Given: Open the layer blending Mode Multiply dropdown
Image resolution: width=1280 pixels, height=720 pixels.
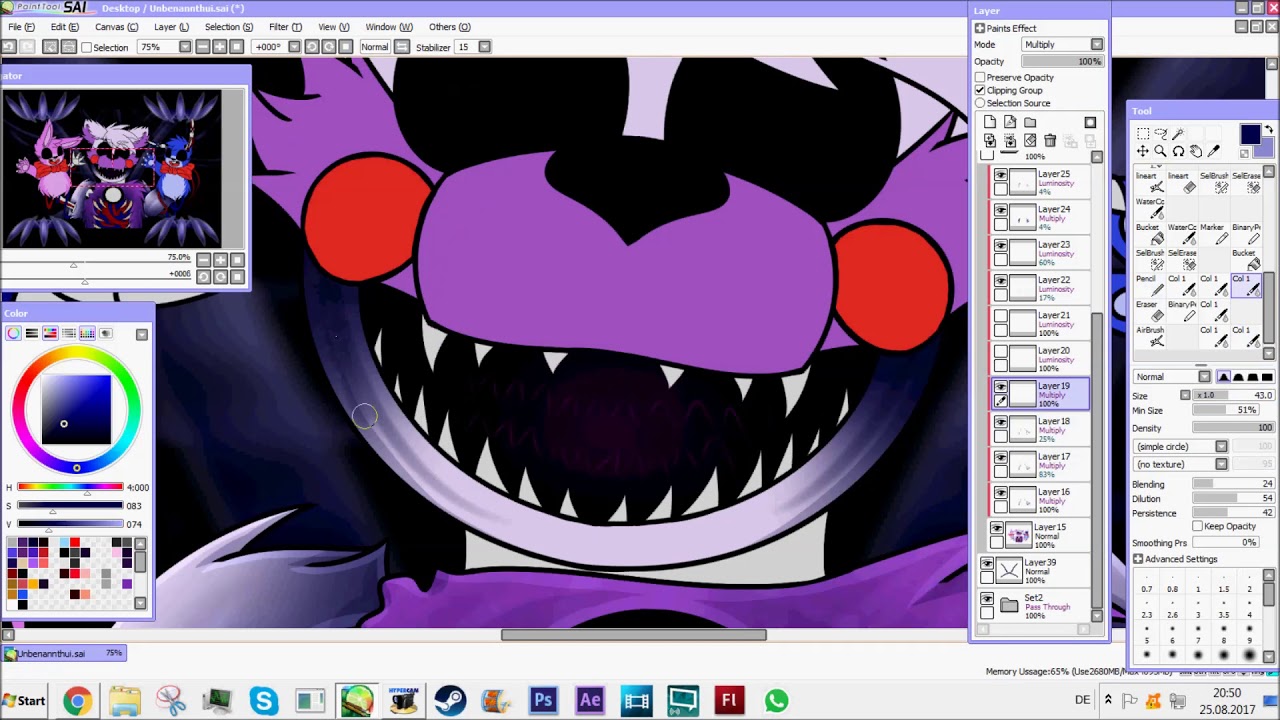Looking at the screenshot, I should tap(1062, 44).
